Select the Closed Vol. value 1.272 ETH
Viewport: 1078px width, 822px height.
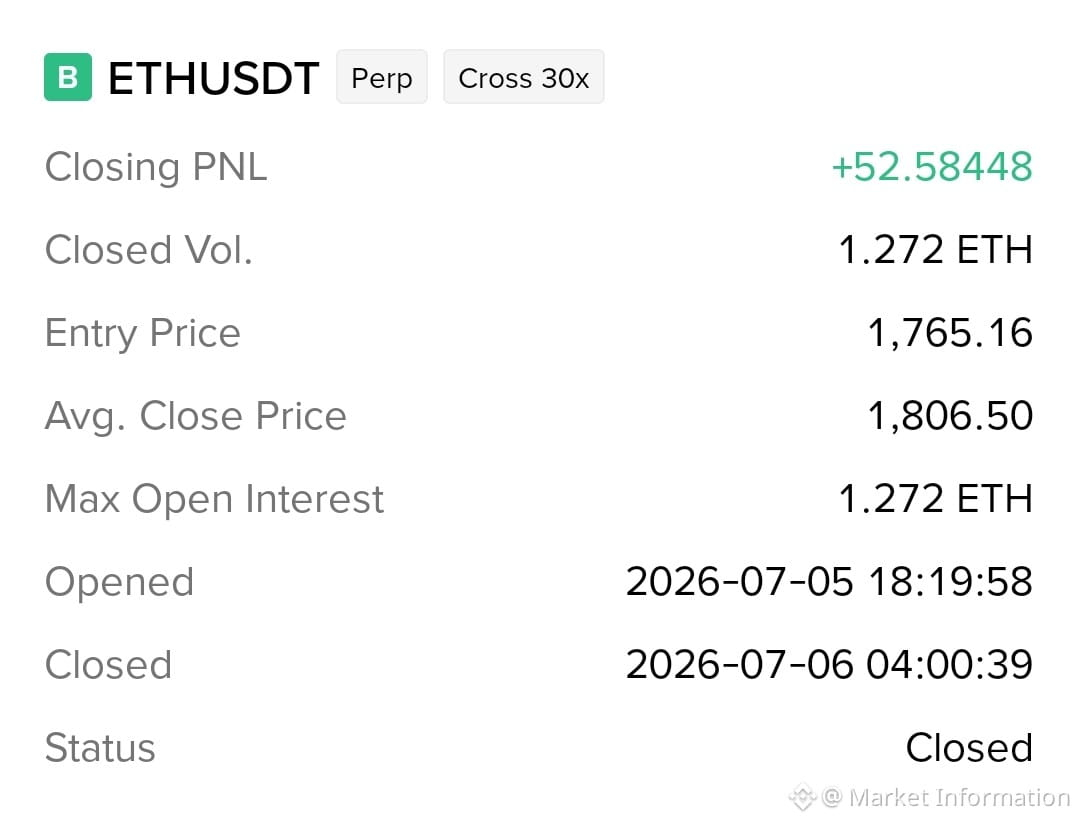click(x=936, y=249)
